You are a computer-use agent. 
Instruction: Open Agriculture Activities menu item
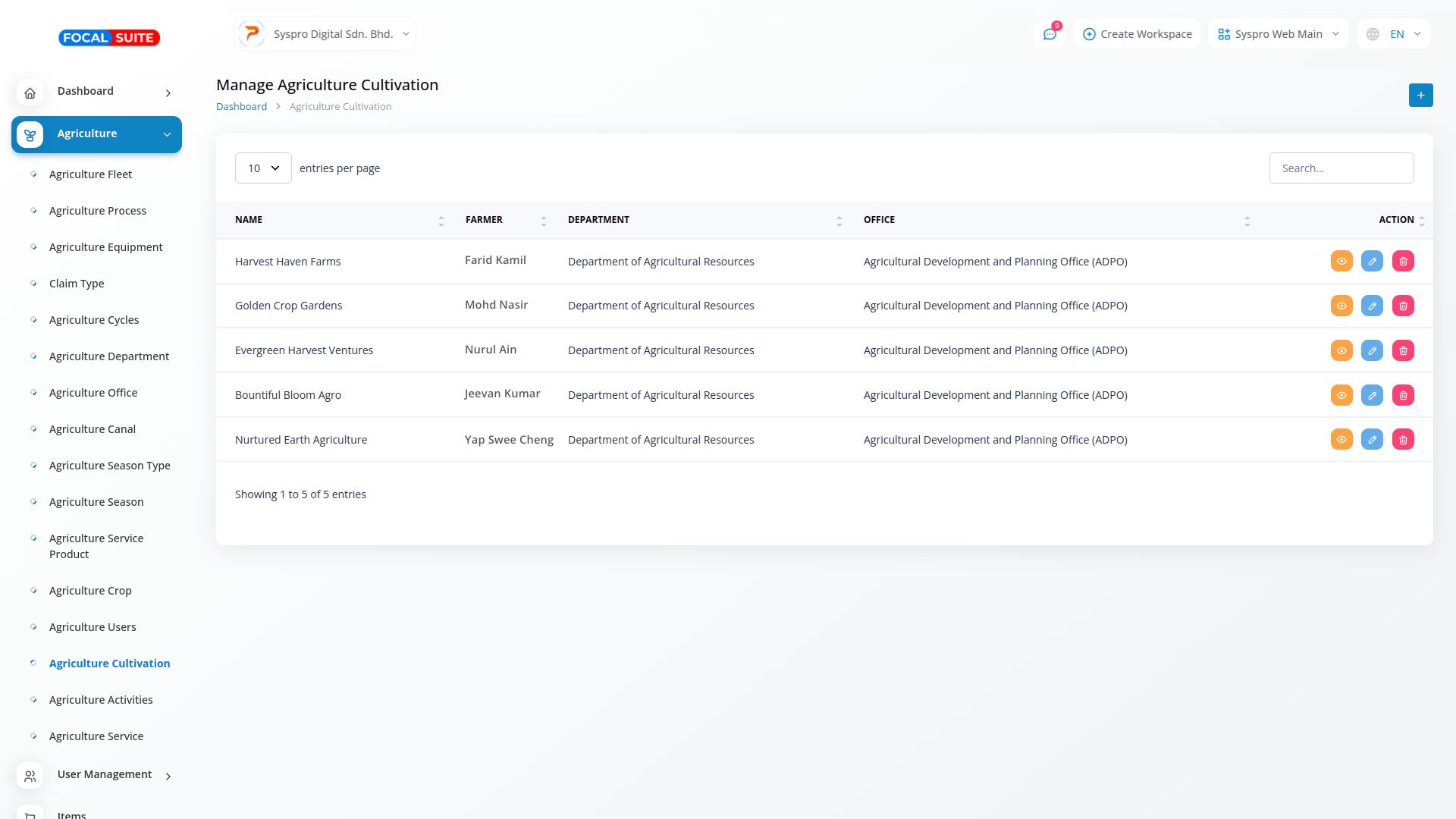coord(101,699)
